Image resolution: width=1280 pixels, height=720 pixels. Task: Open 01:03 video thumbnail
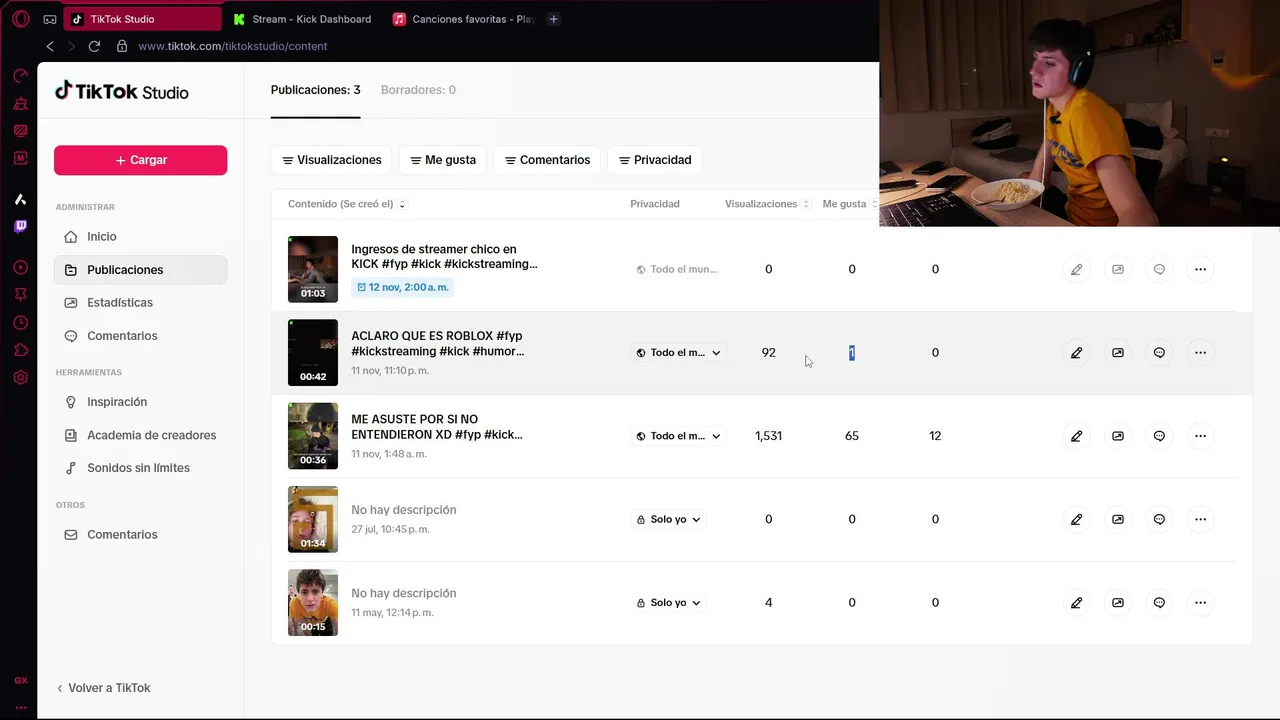[313, 269]
